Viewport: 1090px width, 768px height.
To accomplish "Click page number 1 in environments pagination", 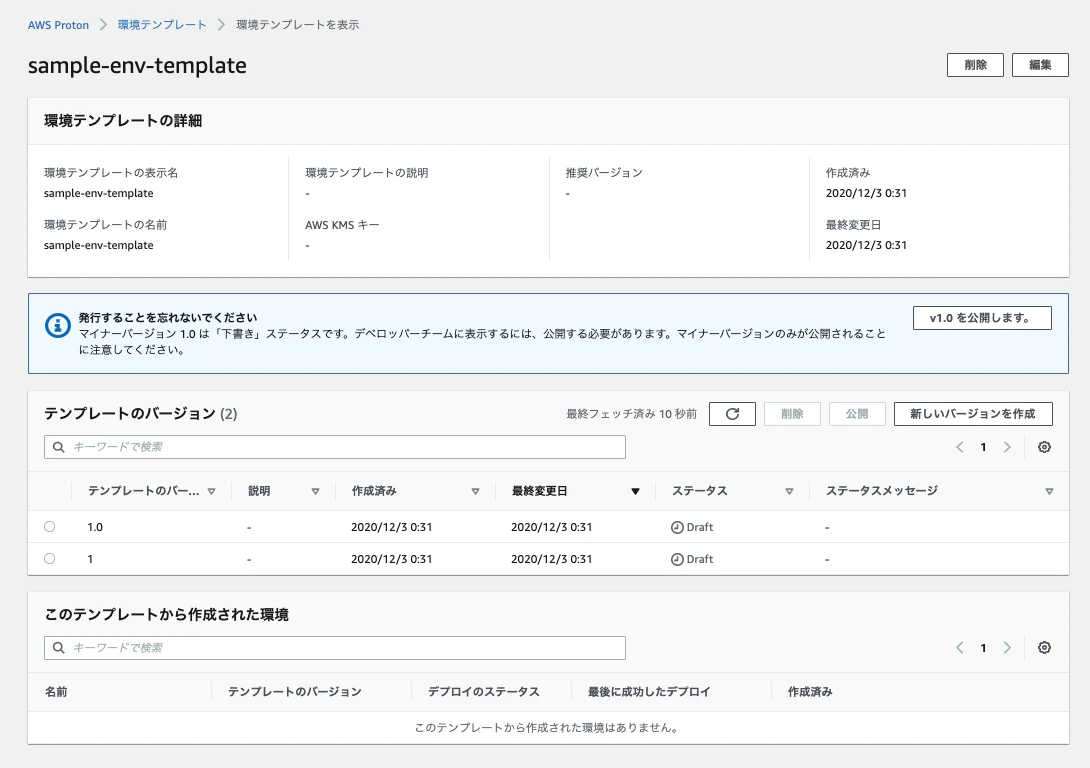I will click(983, 647).
